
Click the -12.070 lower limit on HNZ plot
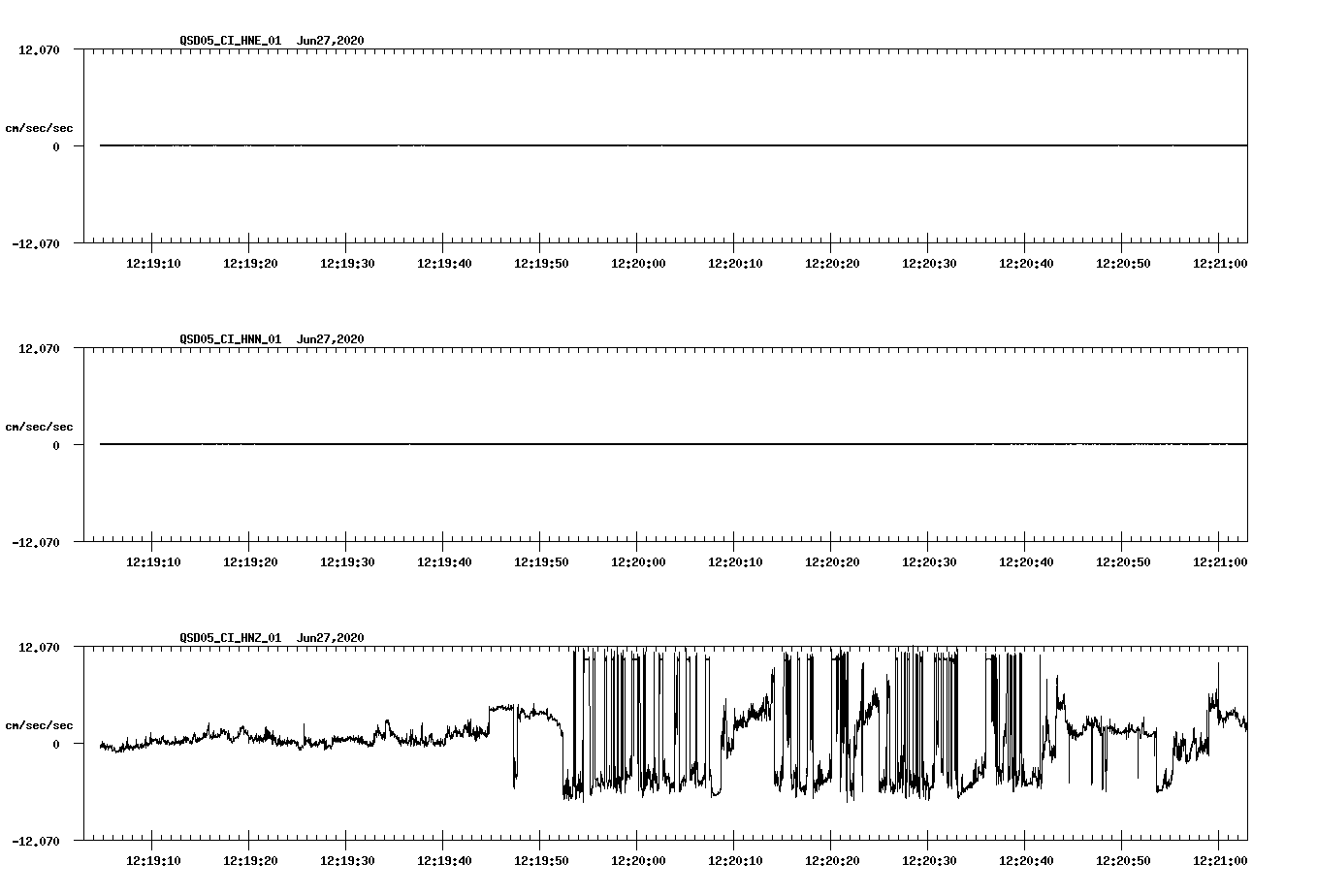pos(36,842)
